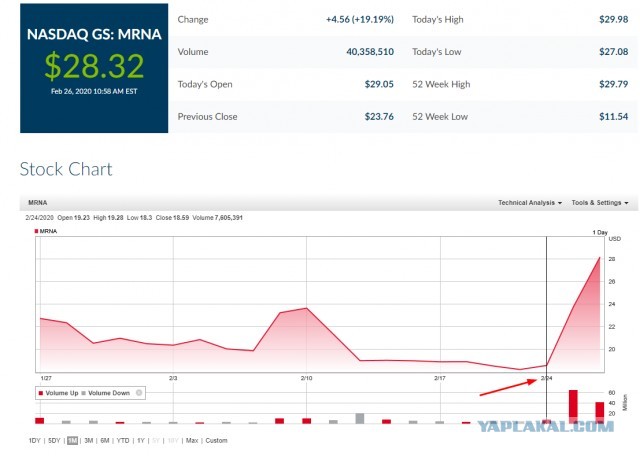
Task: Click the Volume 7,605,391 readout above chart
Action: (x=218, y=218)
